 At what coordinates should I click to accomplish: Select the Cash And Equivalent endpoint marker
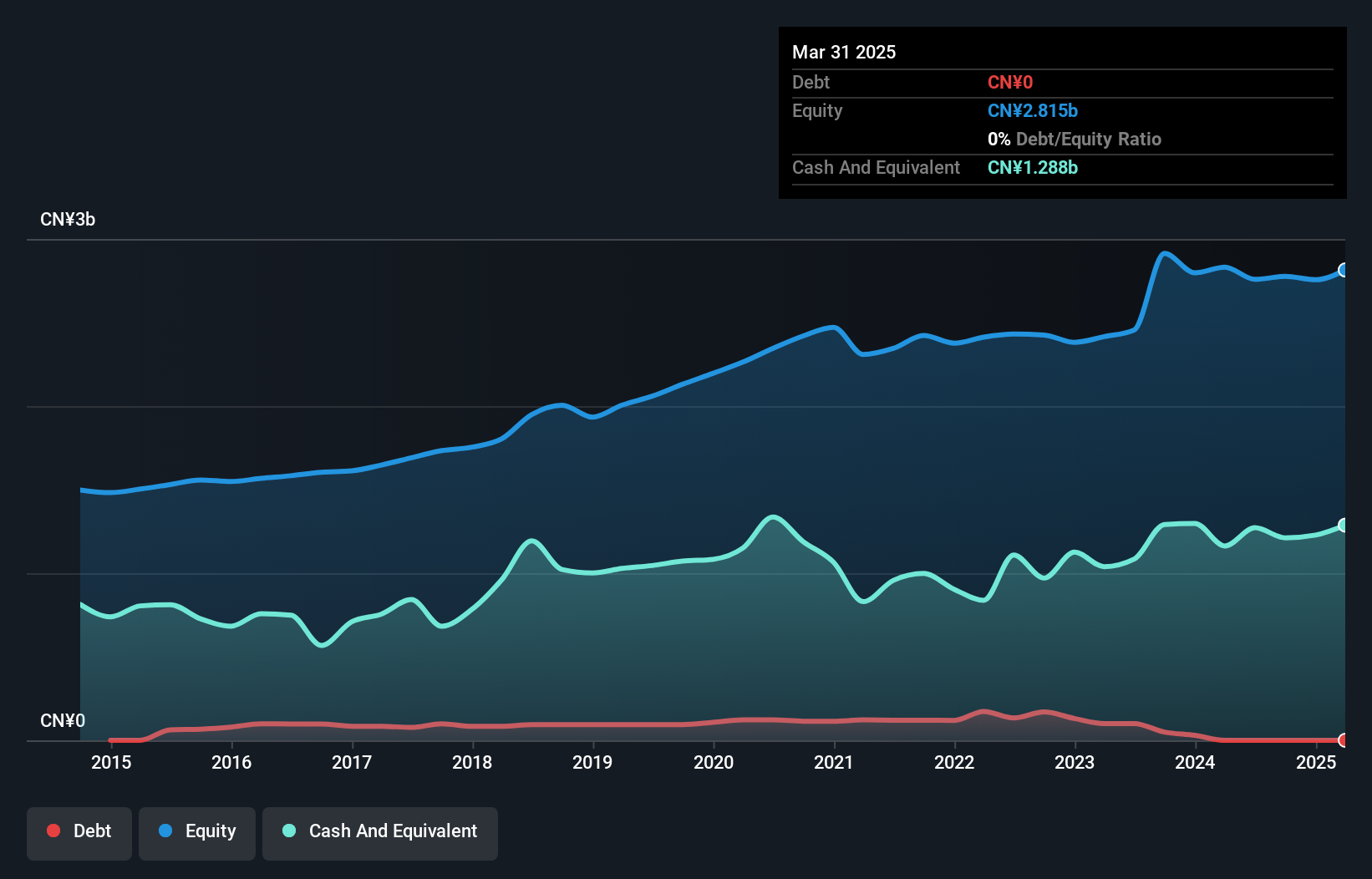(1344, 525)
